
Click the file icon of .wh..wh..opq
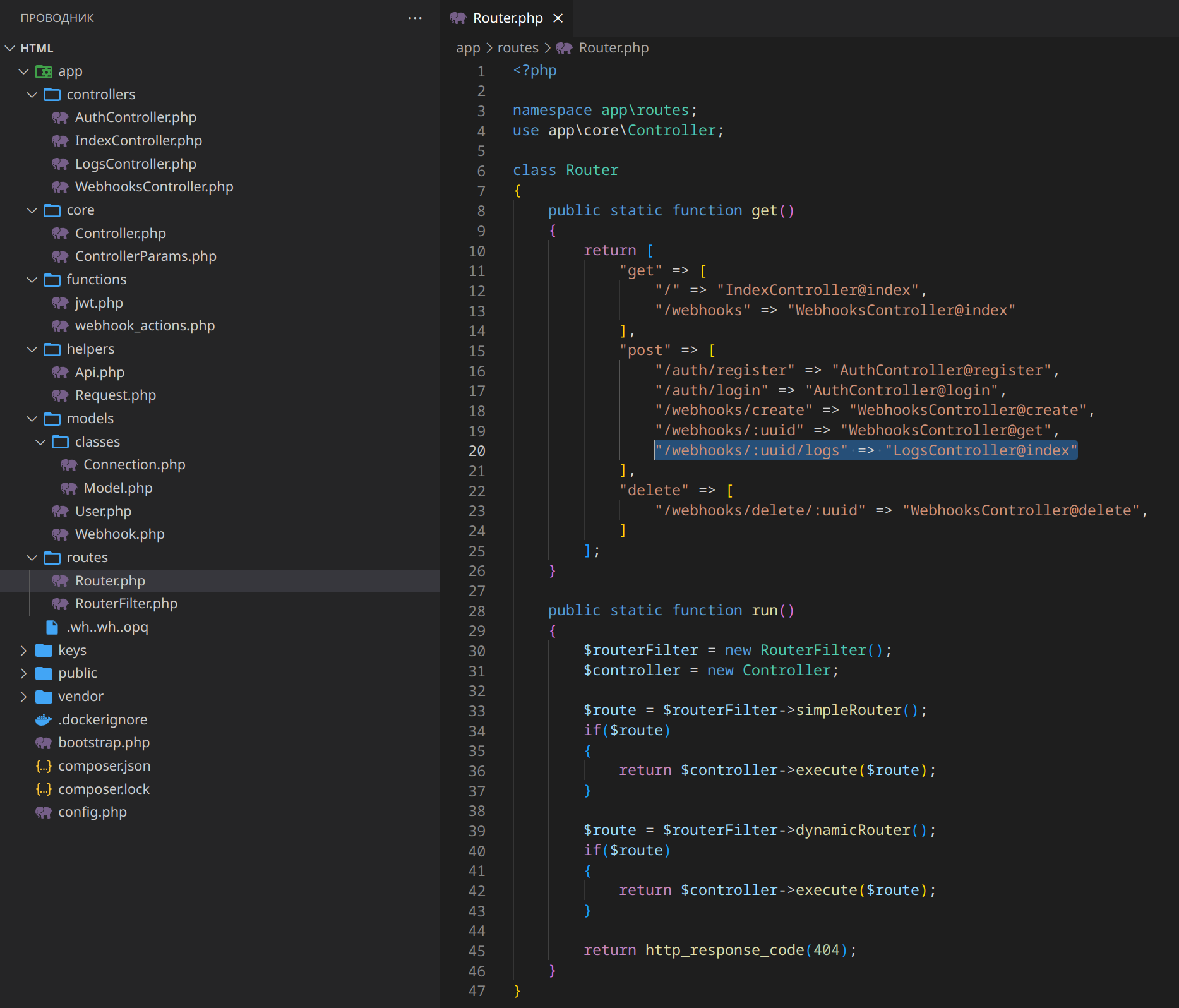(x=52, y=627)
